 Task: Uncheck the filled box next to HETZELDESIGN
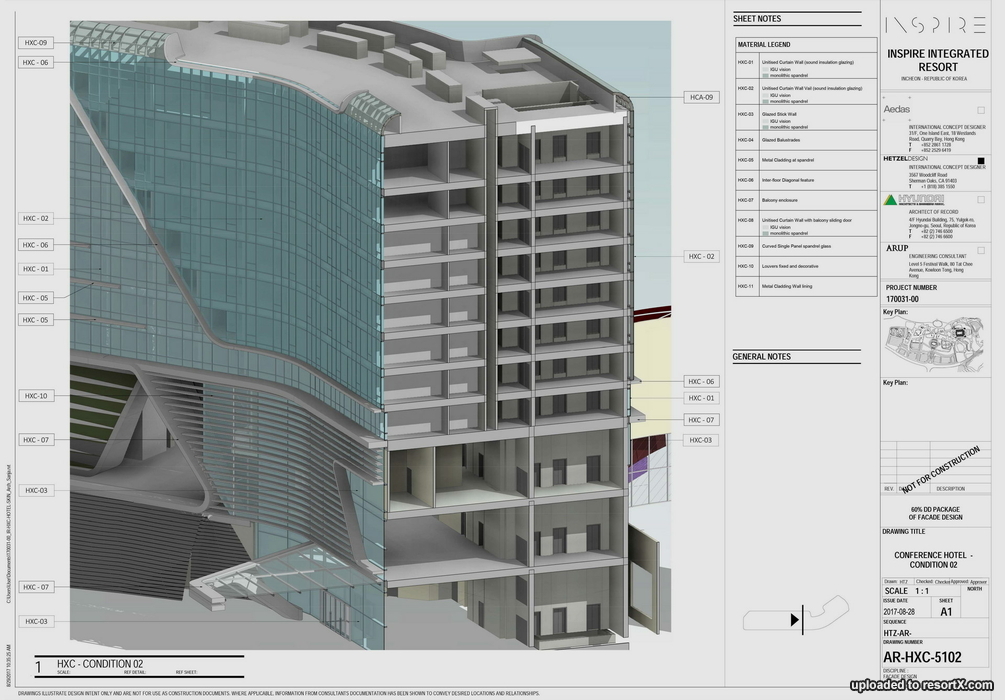point(981,160)
